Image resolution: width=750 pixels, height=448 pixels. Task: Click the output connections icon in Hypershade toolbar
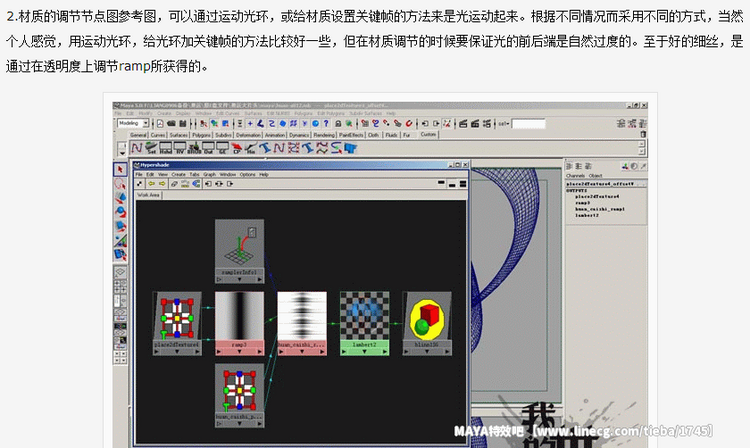[230, 184]
